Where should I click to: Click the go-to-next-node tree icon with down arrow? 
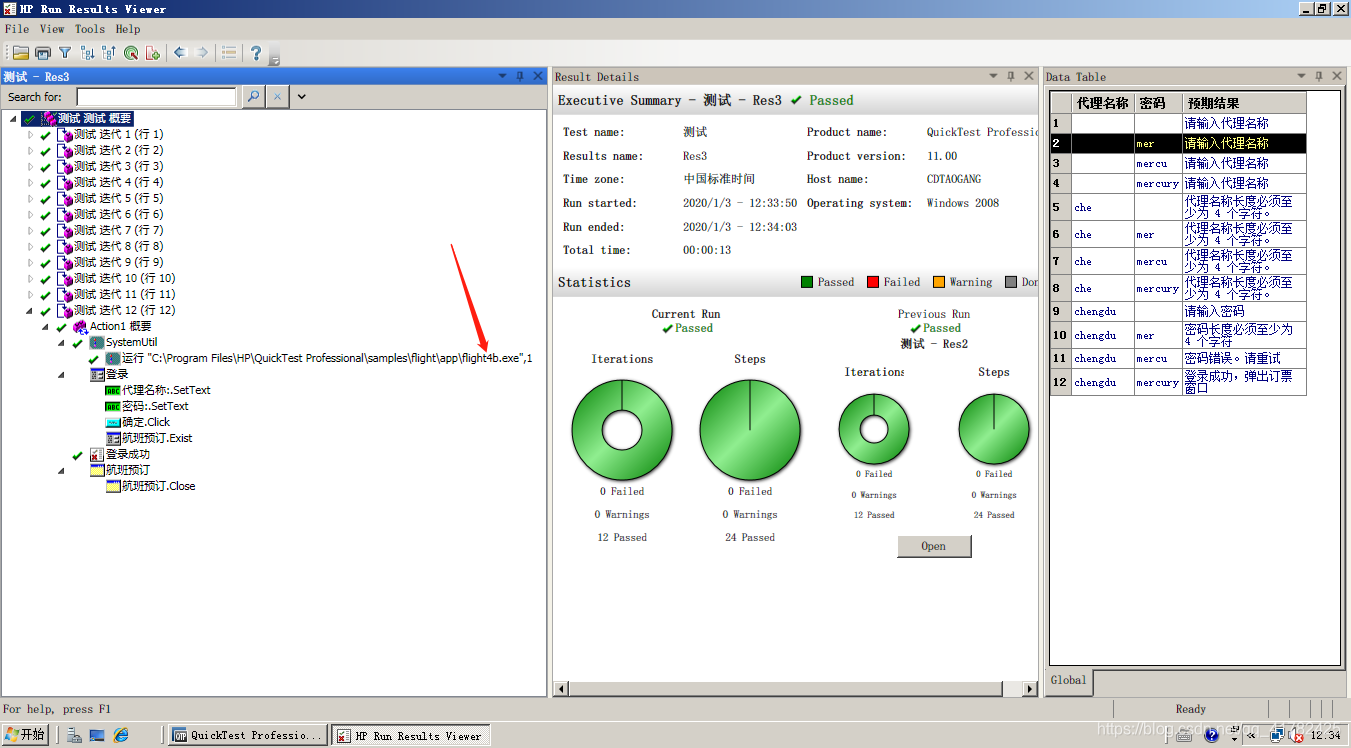[87, 53]
